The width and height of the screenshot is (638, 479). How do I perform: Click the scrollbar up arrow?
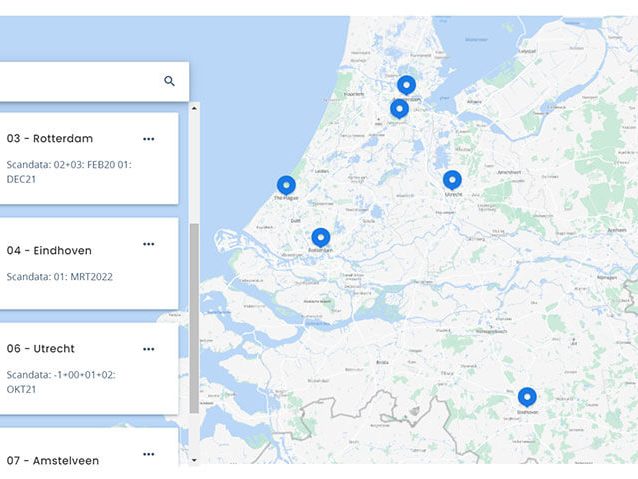194,108
